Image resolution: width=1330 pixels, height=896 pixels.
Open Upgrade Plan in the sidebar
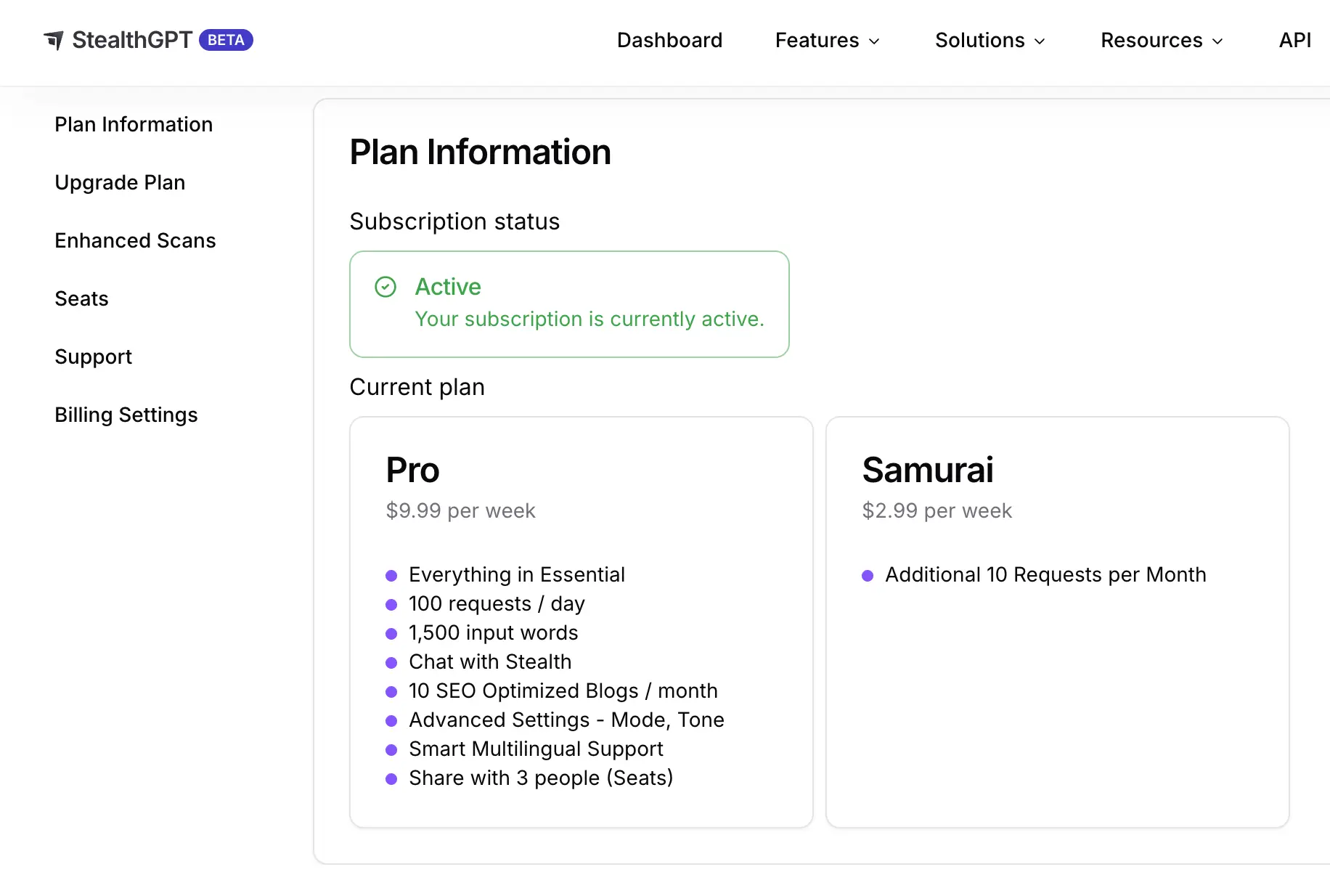click(120, 182)
